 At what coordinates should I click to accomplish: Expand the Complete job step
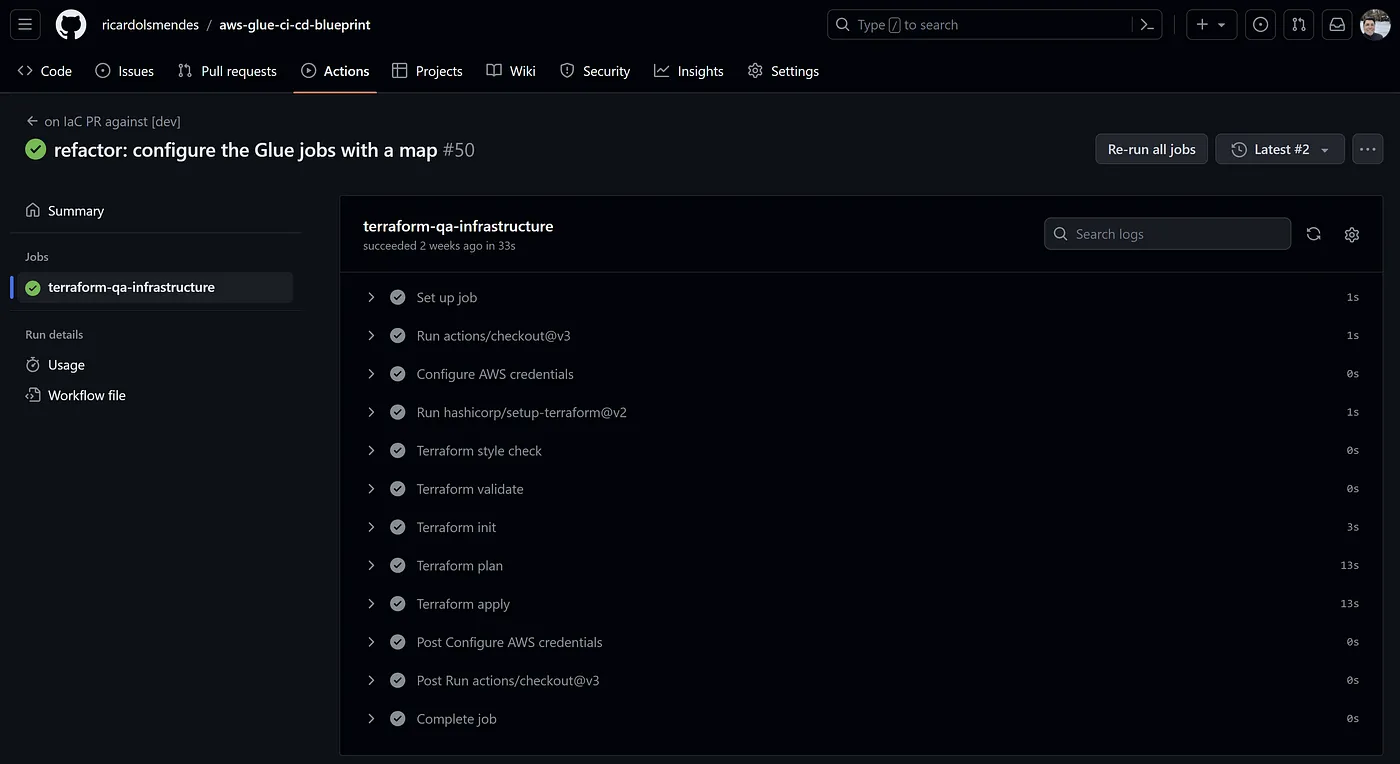pos(371,718)
